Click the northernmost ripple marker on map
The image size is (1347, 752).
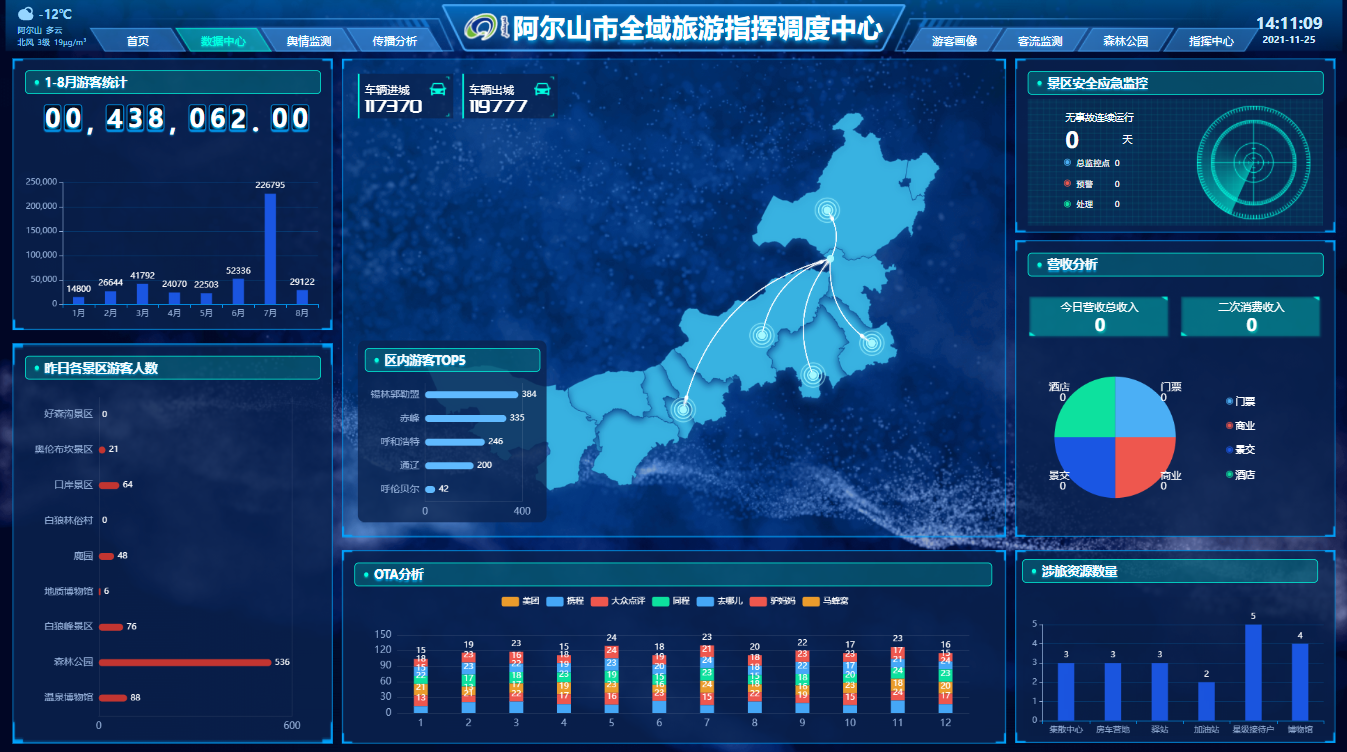(x=827, y=210)
